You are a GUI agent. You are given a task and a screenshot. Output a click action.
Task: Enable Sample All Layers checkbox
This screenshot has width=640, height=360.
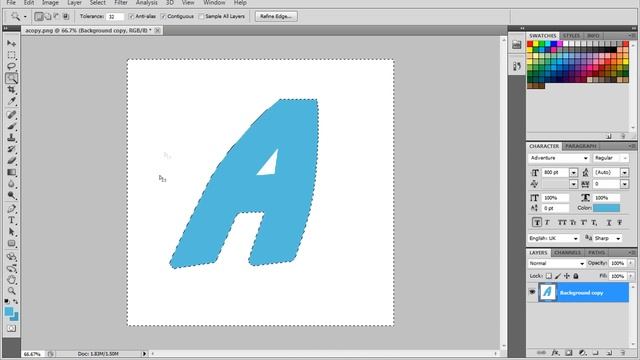coord(201,16)
